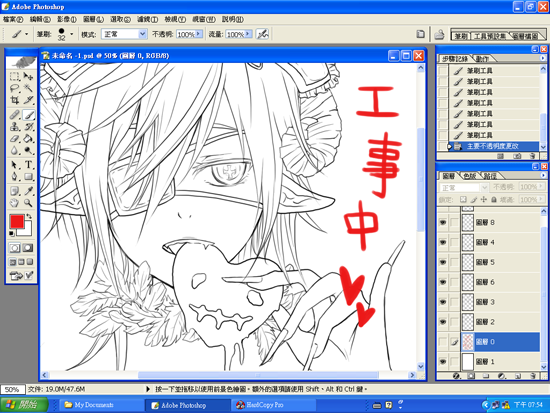Open the 檔案(F) menu
The width and height of the screenshot is (550, 413).
13,19
